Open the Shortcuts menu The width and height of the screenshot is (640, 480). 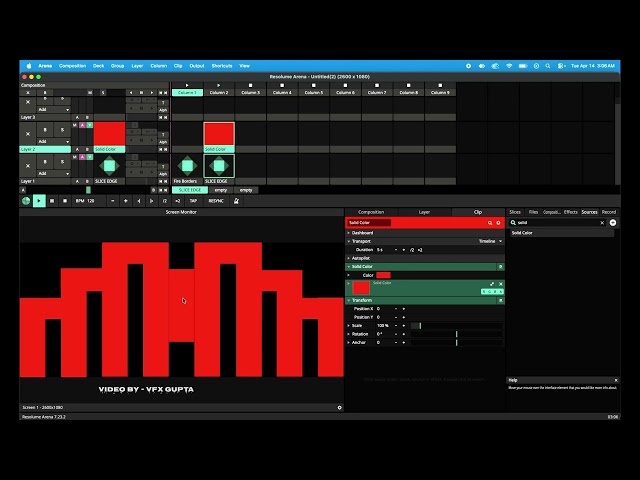[222, 66]
